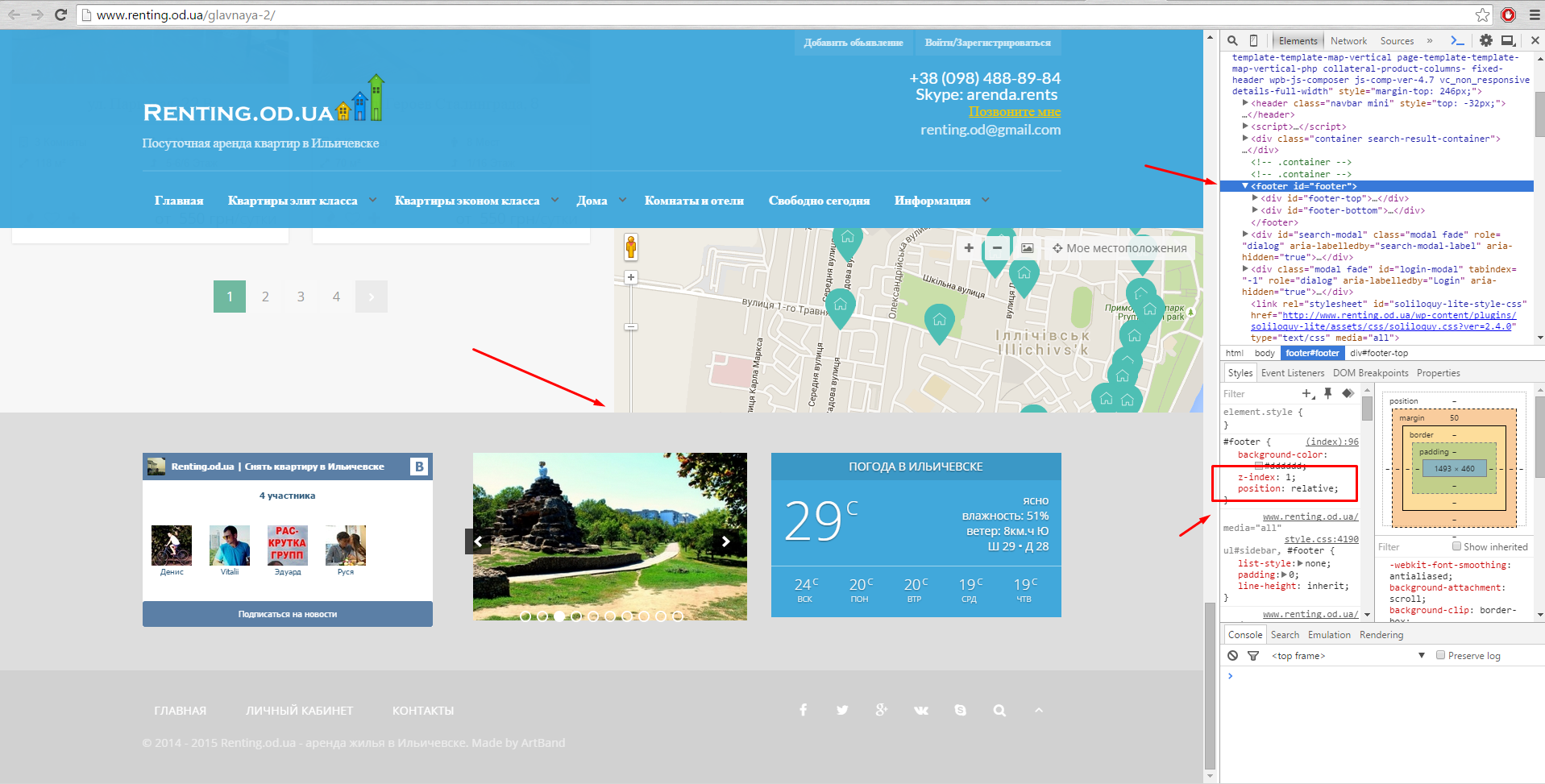Click the Street View pegman on the map
The width and height of the screenshot is (1545, 784).
click(x=631, y=247)
